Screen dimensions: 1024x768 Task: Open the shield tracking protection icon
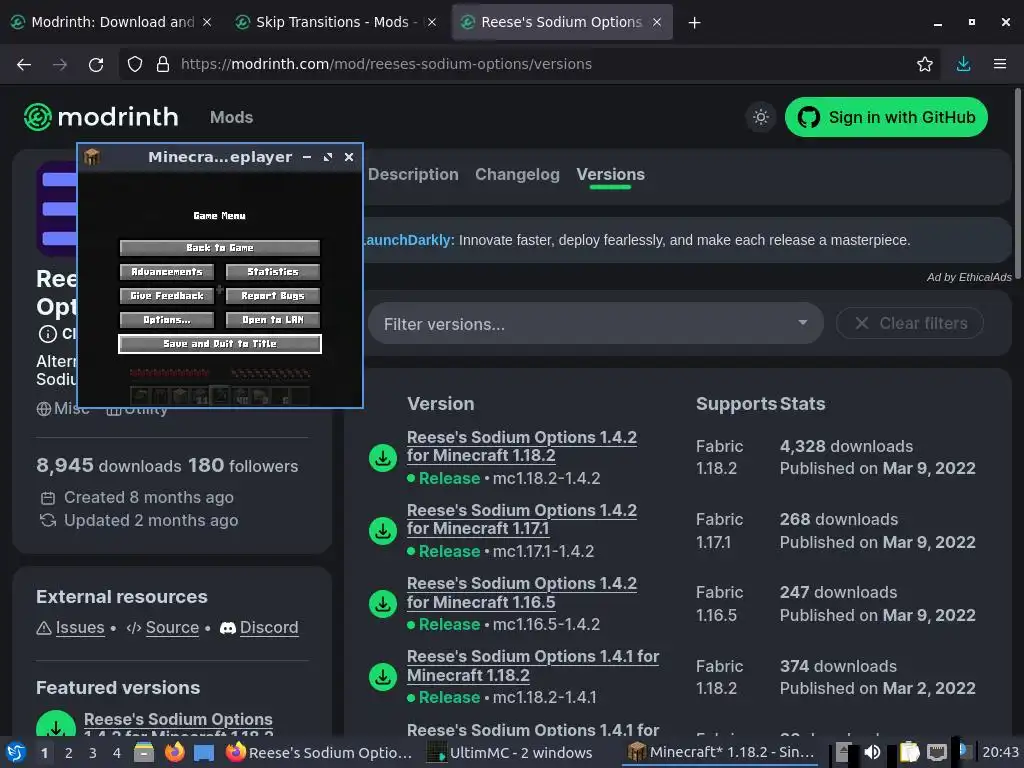(x=135, y=64)
